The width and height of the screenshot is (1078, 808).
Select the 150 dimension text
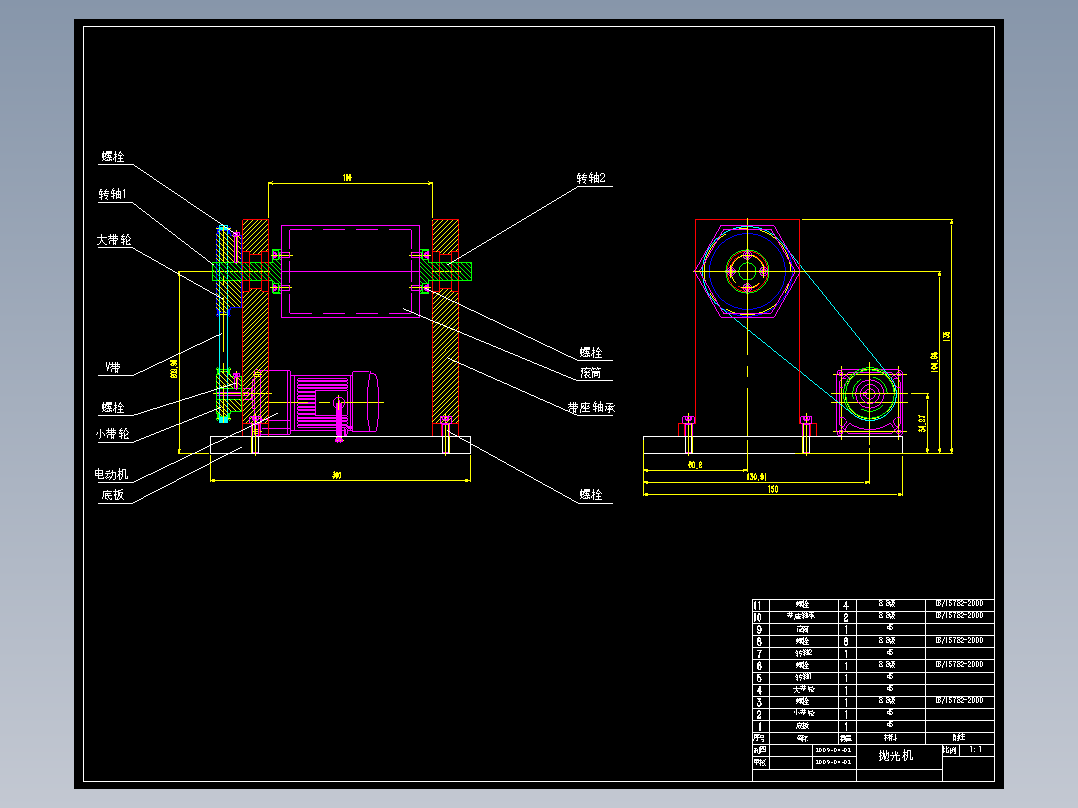pos(773,489)
